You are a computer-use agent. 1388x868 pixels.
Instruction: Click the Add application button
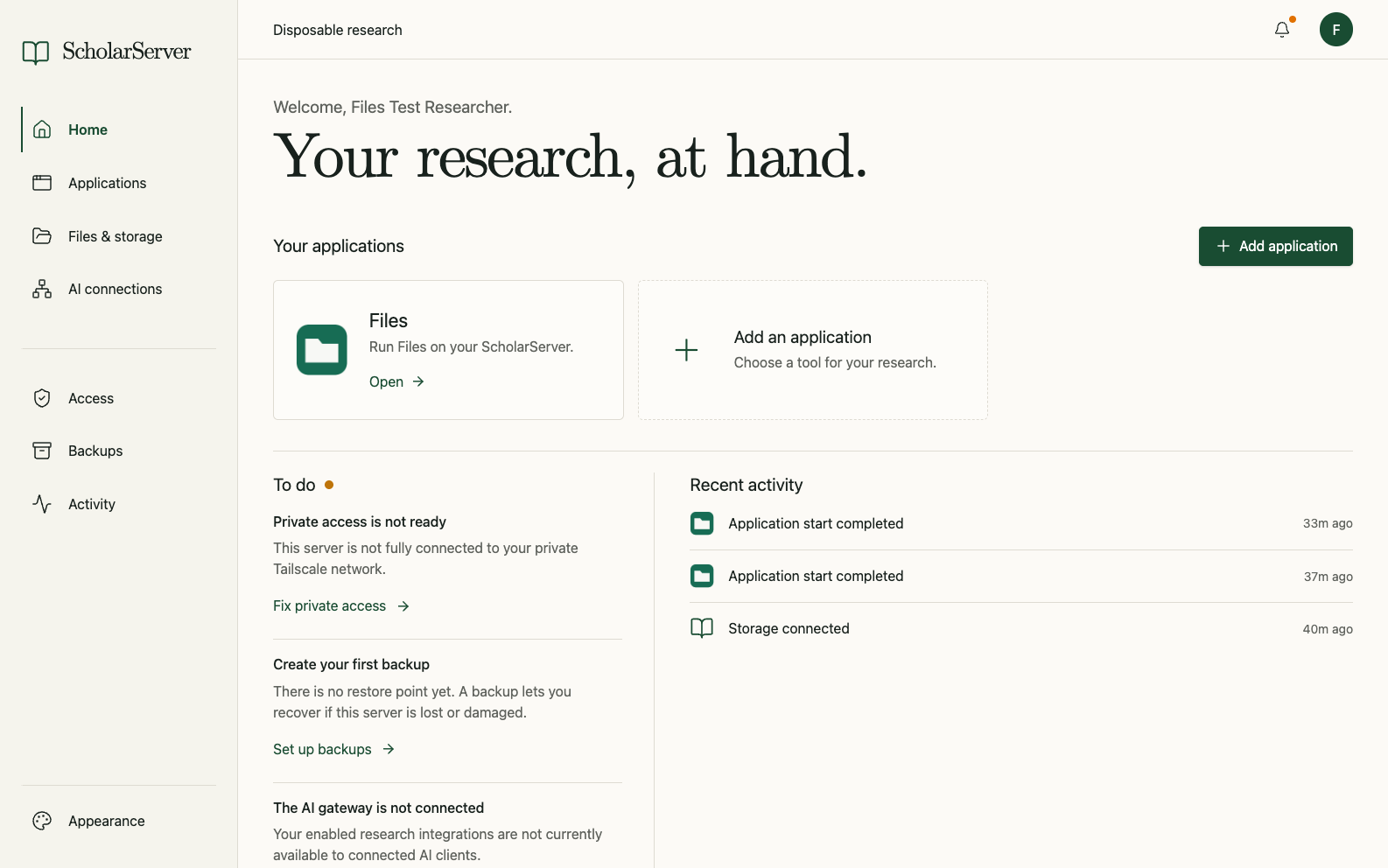(x=1276, y=246)
